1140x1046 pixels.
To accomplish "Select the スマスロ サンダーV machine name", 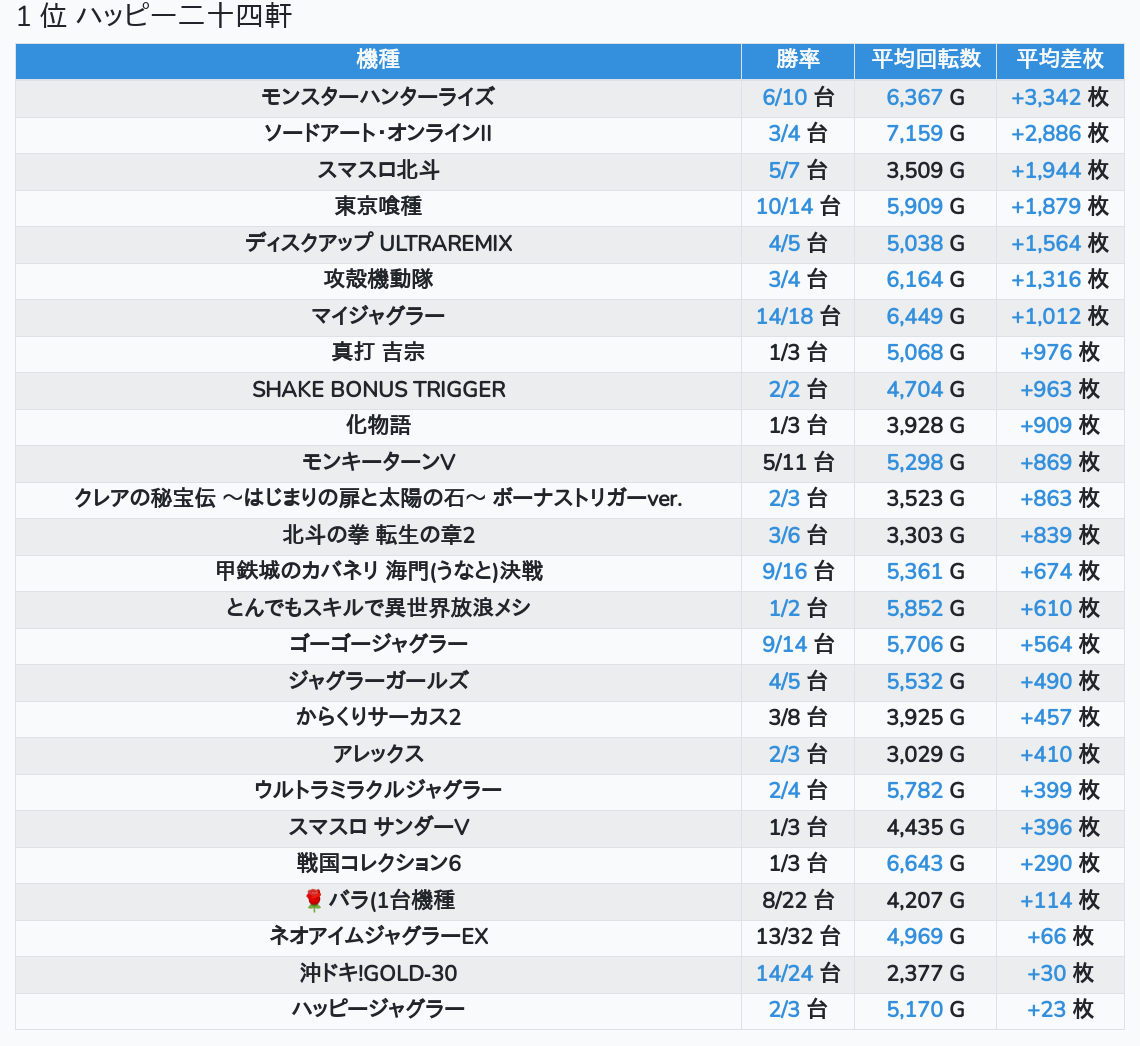I will coord(378,827).
